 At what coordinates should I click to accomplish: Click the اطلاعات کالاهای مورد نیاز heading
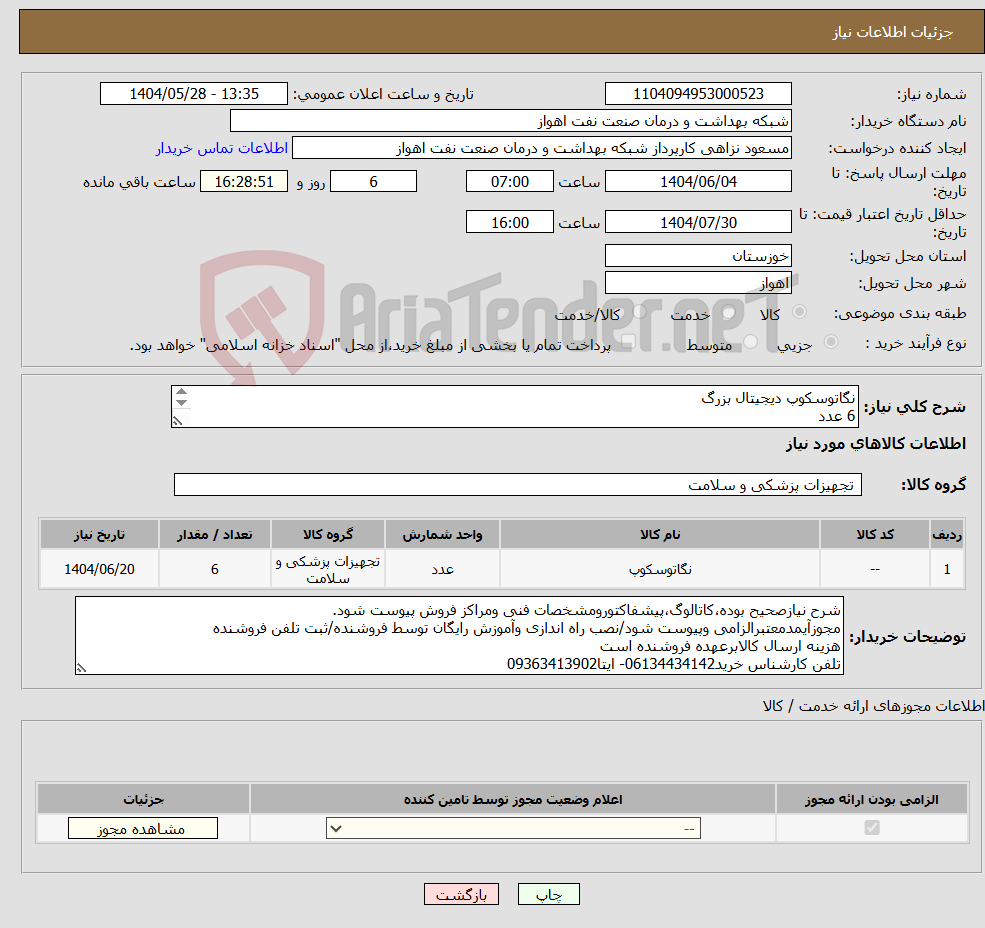876,444
